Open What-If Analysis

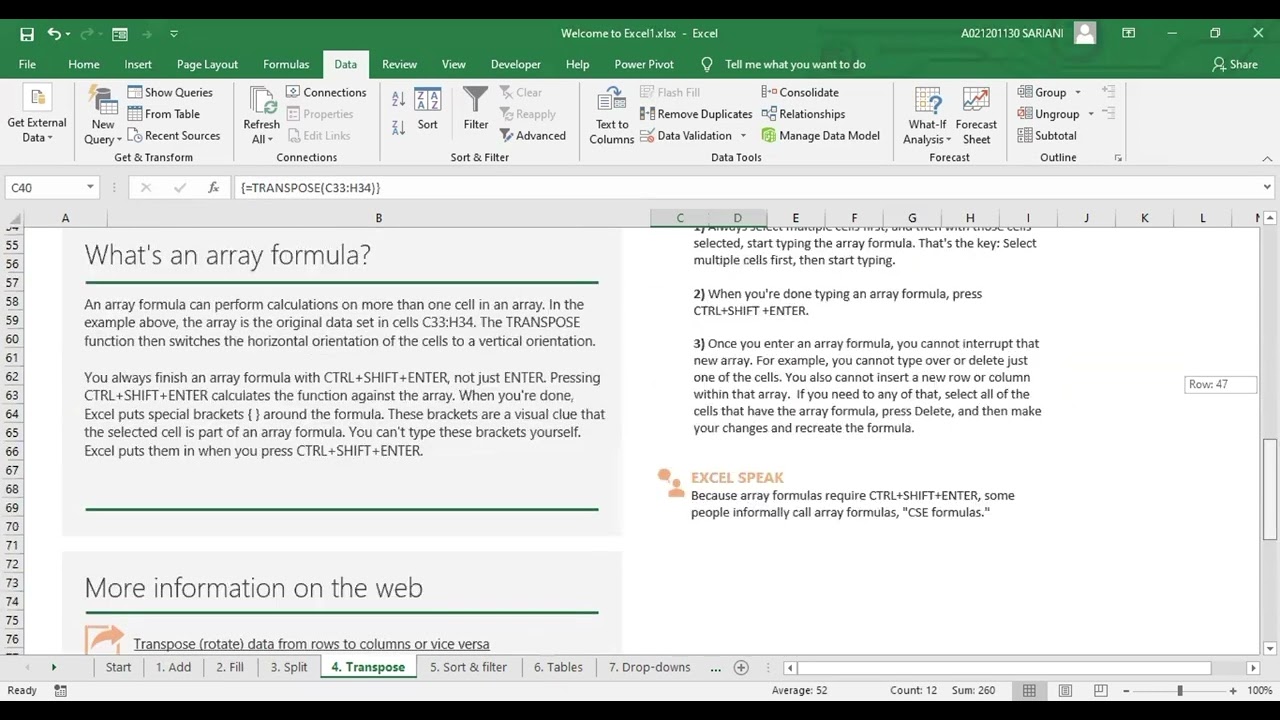tap(928, 116)
